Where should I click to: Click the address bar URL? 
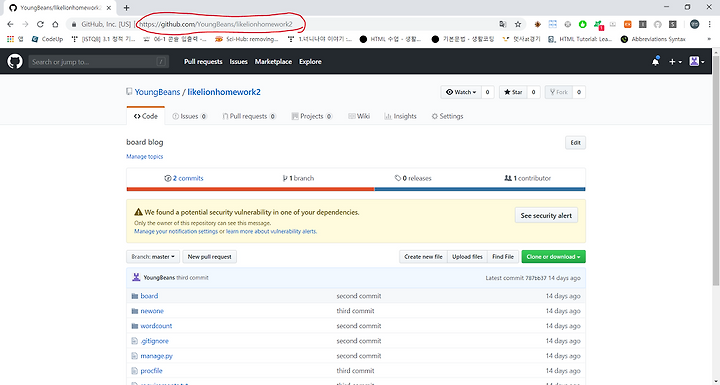[x=215, y=24]
